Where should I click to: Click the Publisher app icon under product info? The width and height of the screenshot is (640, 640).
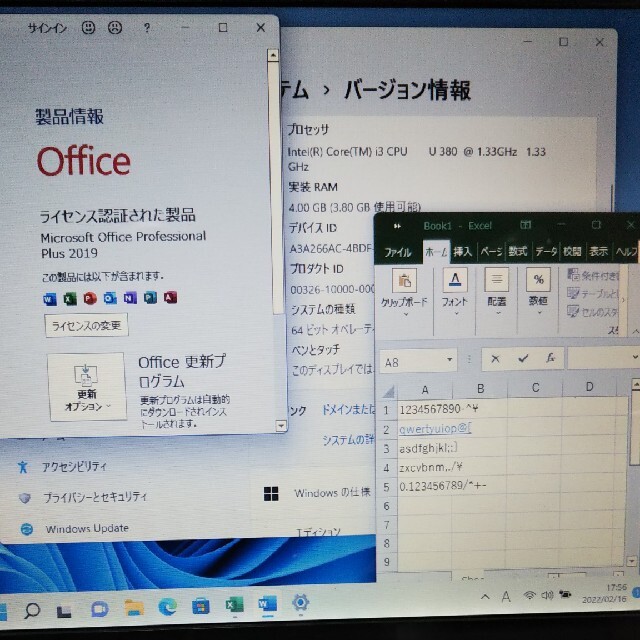pyautogui.click(x=150, y=298)
